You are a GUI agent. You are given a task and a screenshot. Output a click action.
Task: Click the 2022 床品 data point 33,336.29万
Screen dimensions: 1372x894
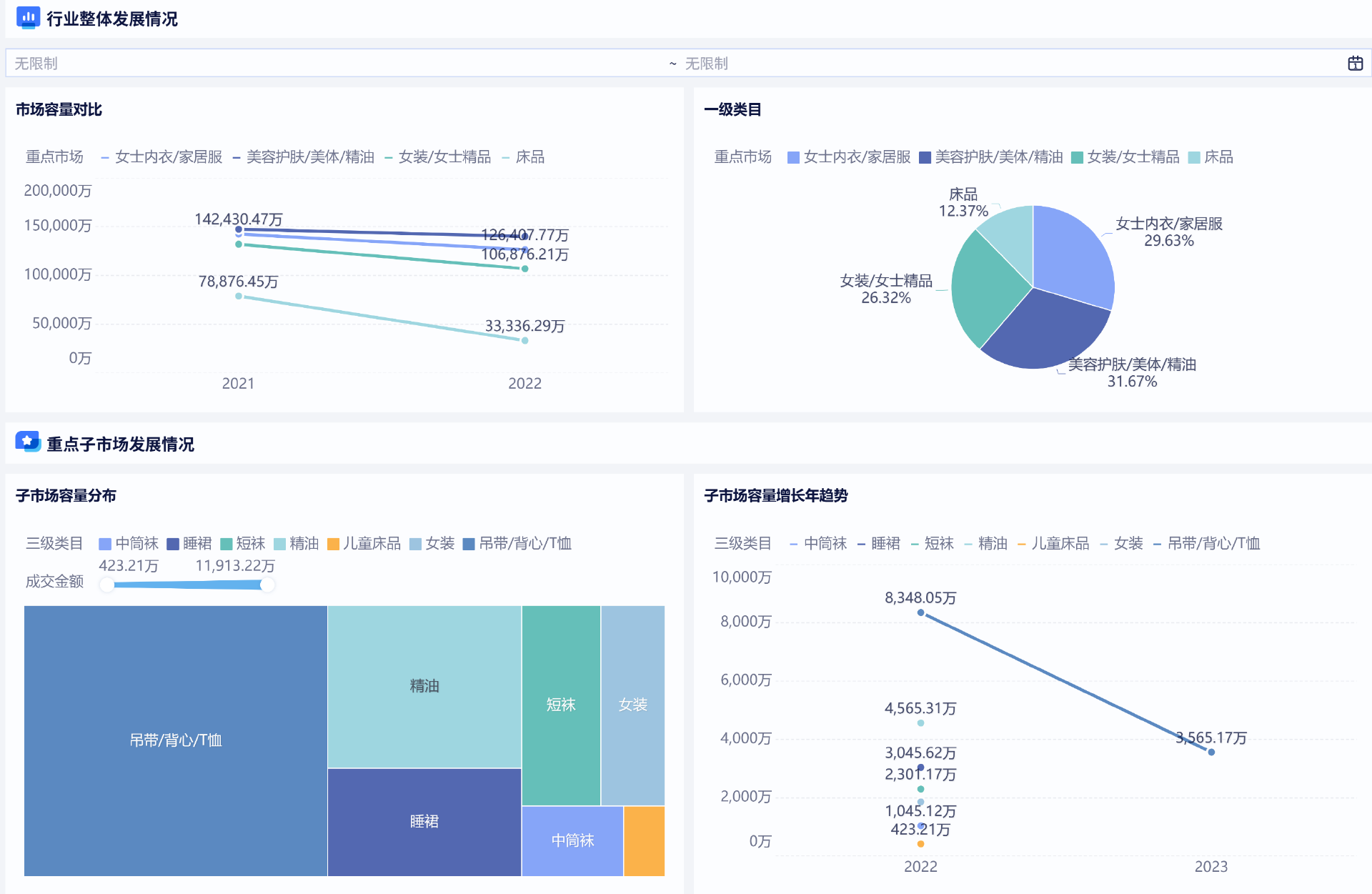click(525, 341)
